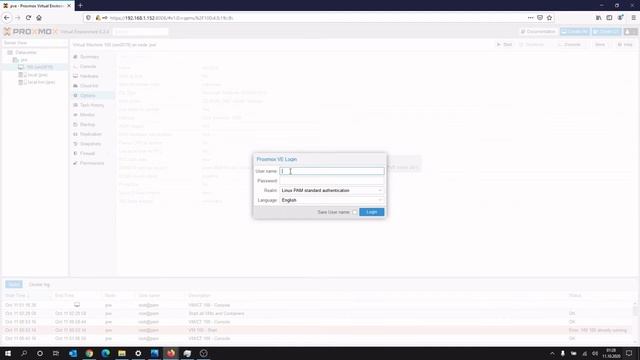Sort by Description column header

coord(376,296)
